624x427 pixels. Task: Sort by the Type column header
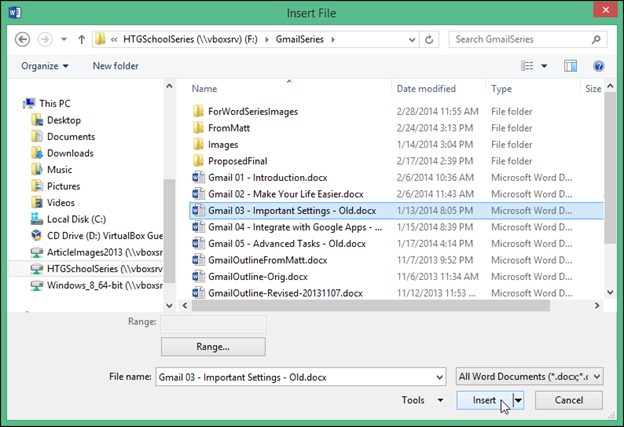coord(501,89)
